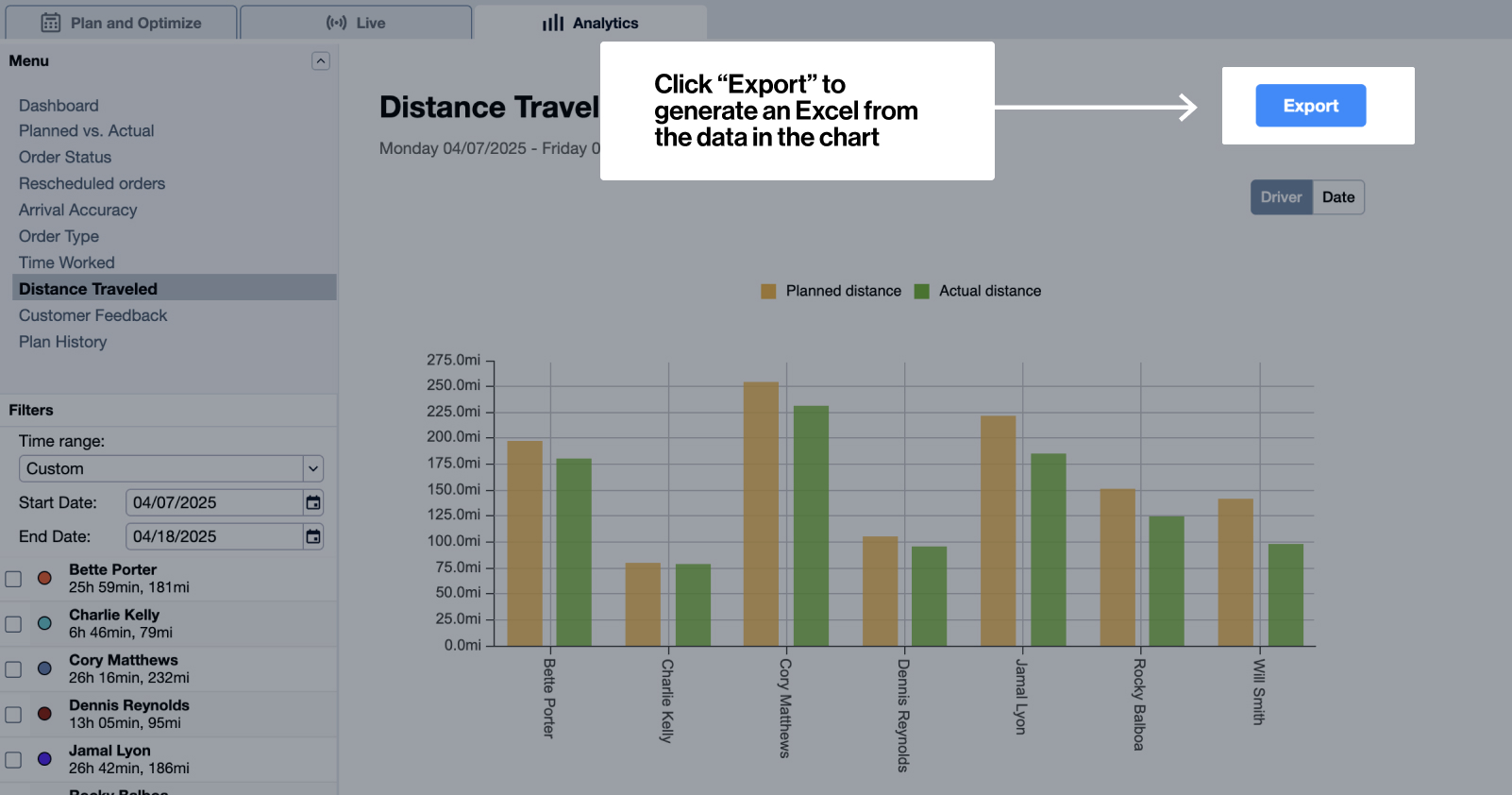
Task: Click the Start Date input field
Action: (214, 502)
